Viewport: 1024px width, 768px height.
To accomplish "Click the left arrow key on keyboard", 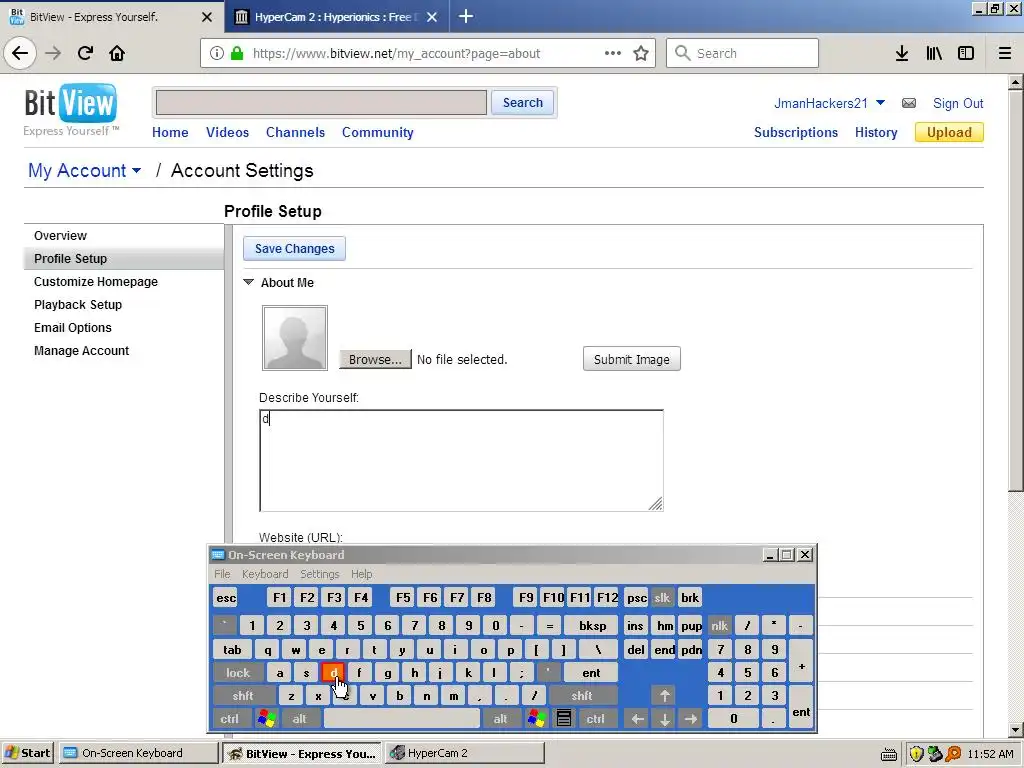I will 637,718.
